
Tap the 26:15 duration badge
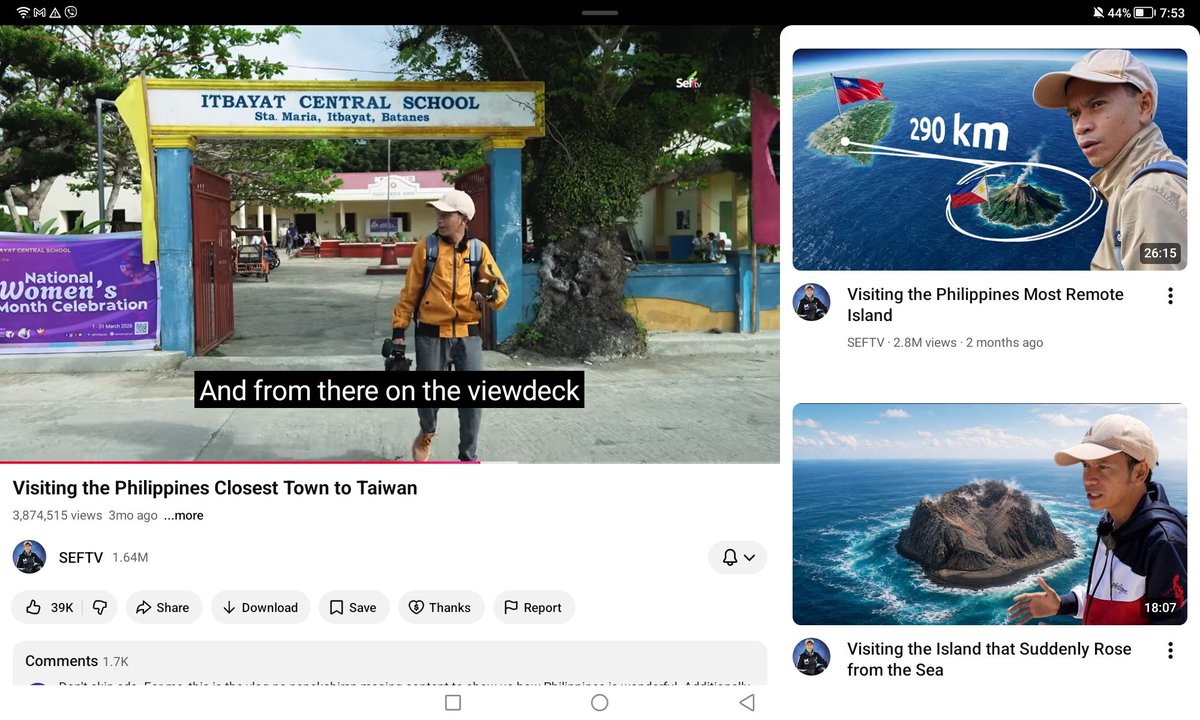[x=1160, y=253]
